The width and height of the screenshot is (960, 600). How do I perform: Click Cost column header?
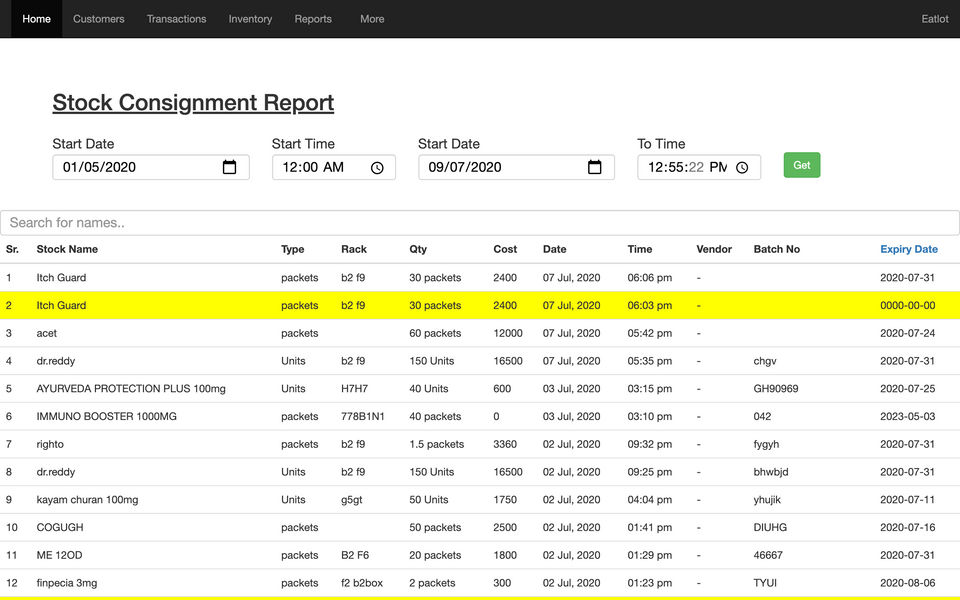pyautogui.click(x=505, y=249)
